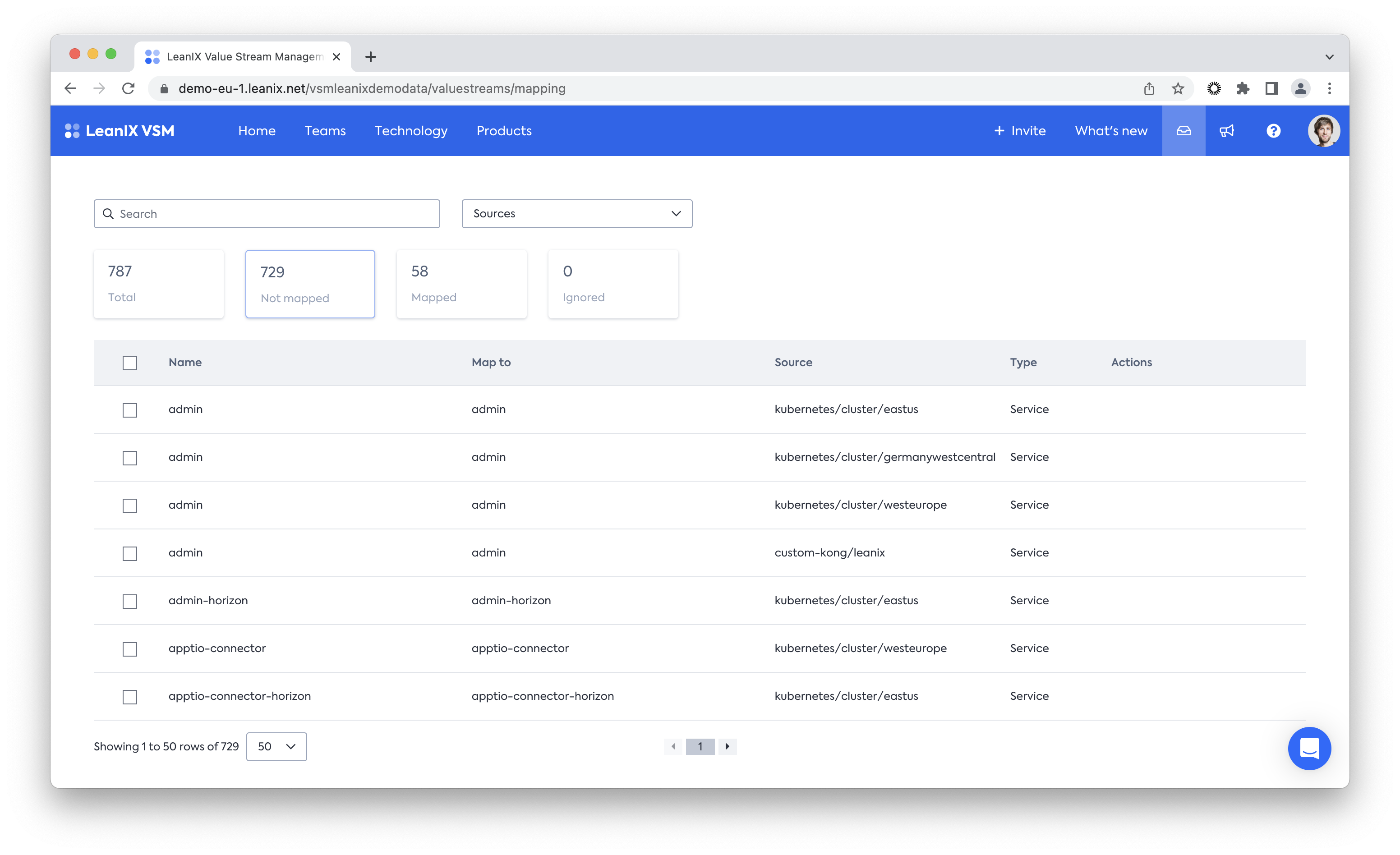The image size is (1400, 855).
Task: Expand the browser tab list chevron
Action: [x=1329, y=57]
